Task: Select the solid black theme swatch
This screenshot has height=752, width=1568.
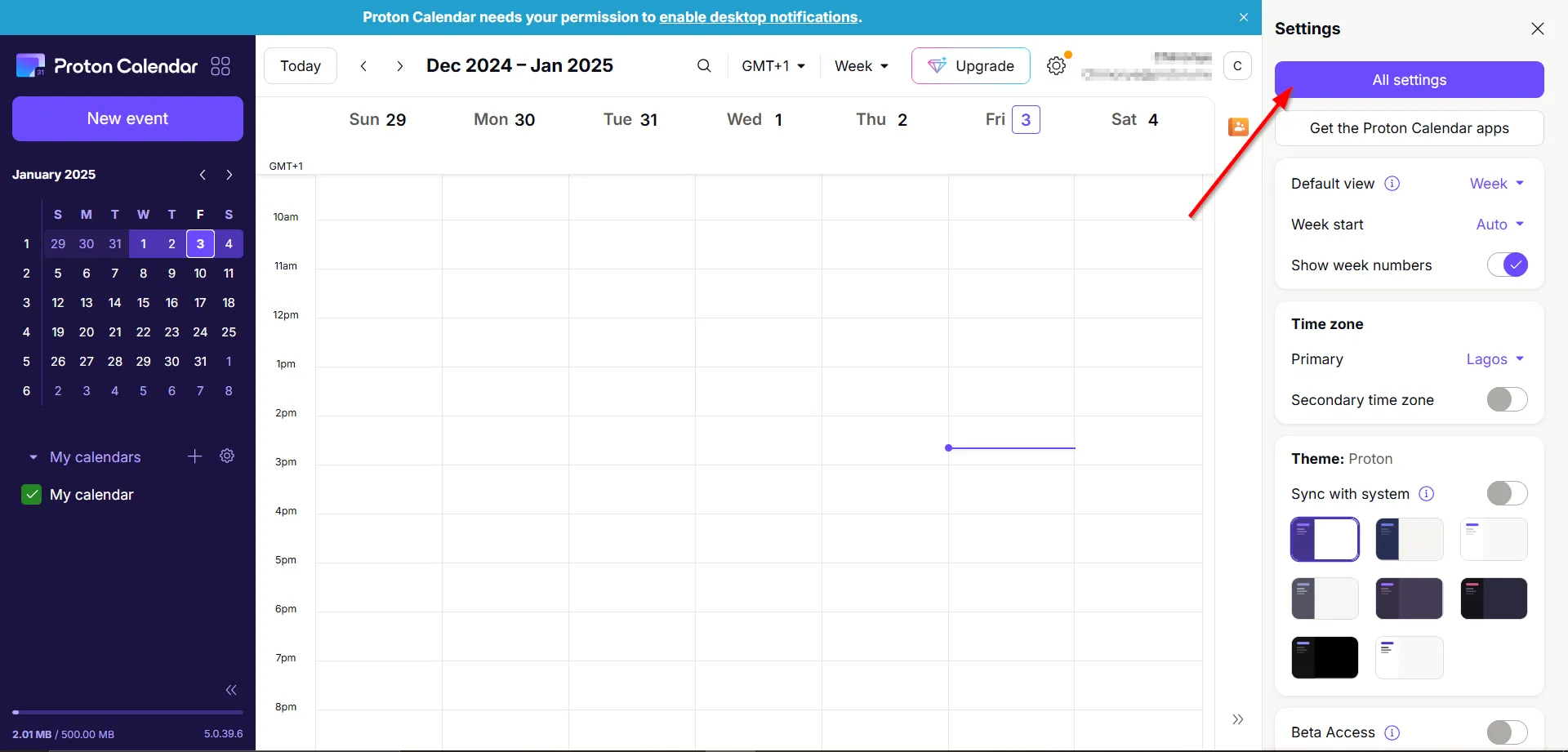Action: click(1325, 657)
